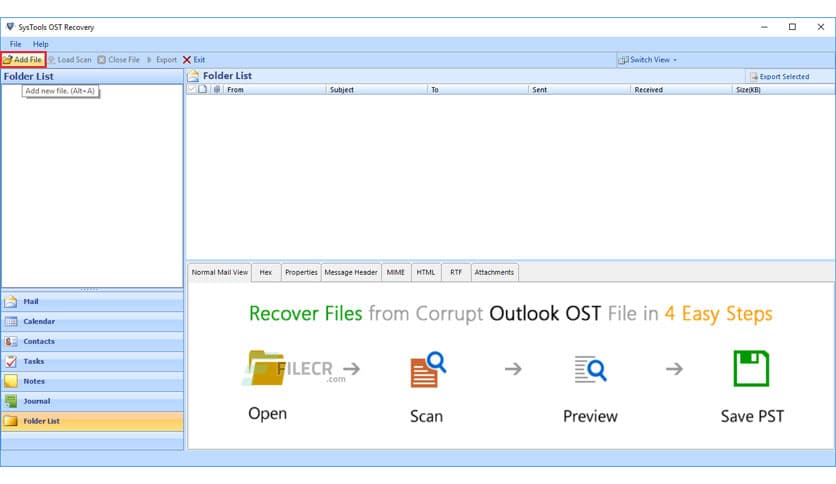Select Tasks in the navigation pane
The height and width of the screenshot is (484, 836).
click(x=92, y=361)
